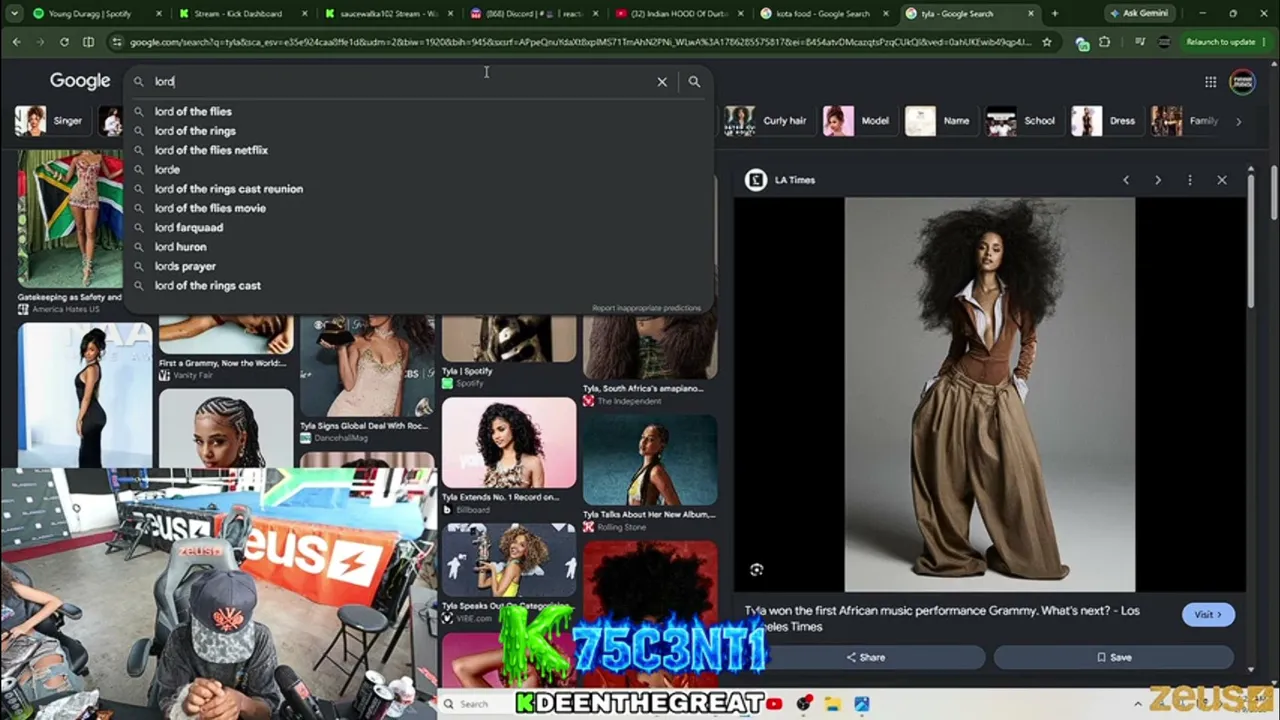Open the Google apps grid
This screenshot has height=720, width=1280.
(x=1210, y=82)
